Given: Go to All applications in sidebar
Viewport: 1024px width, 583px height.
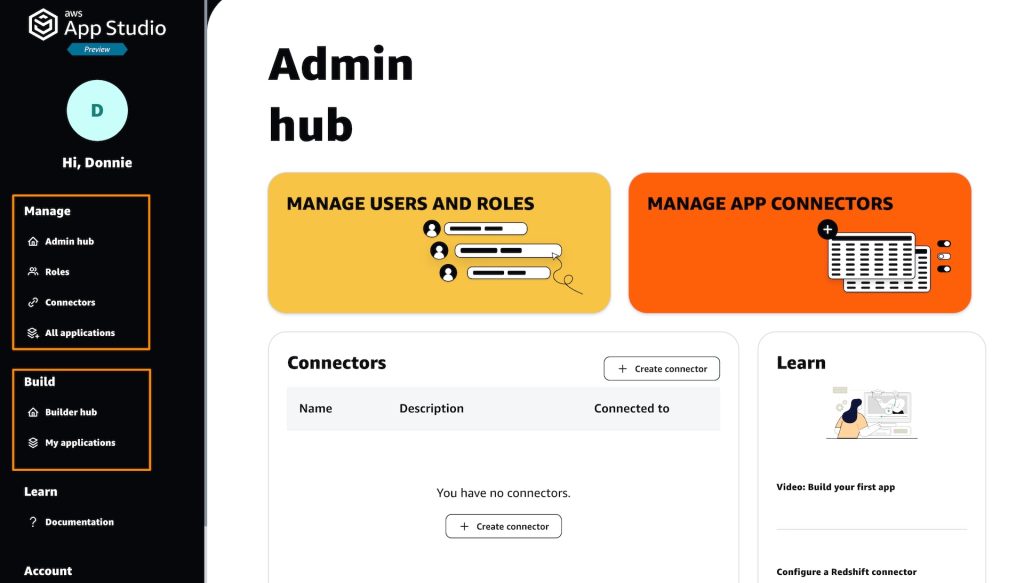Looking at the screenshot, I should point(80,333).
